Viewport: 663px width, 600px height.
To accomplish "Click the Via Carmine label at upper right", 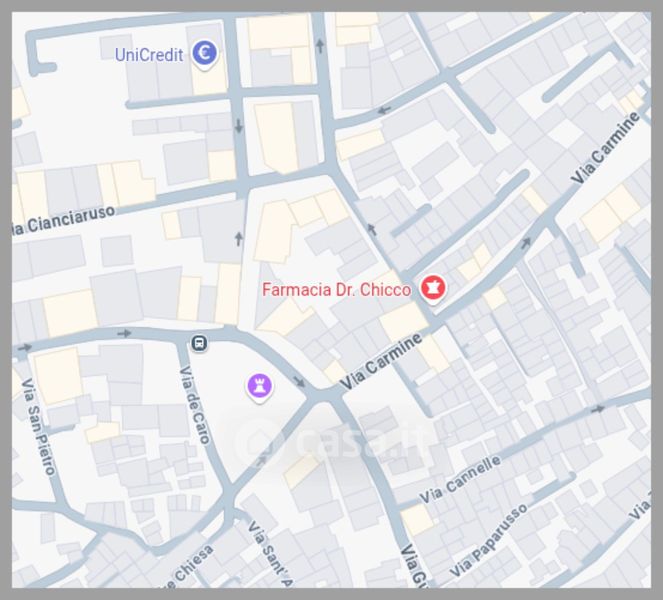I will pos(605,148).
